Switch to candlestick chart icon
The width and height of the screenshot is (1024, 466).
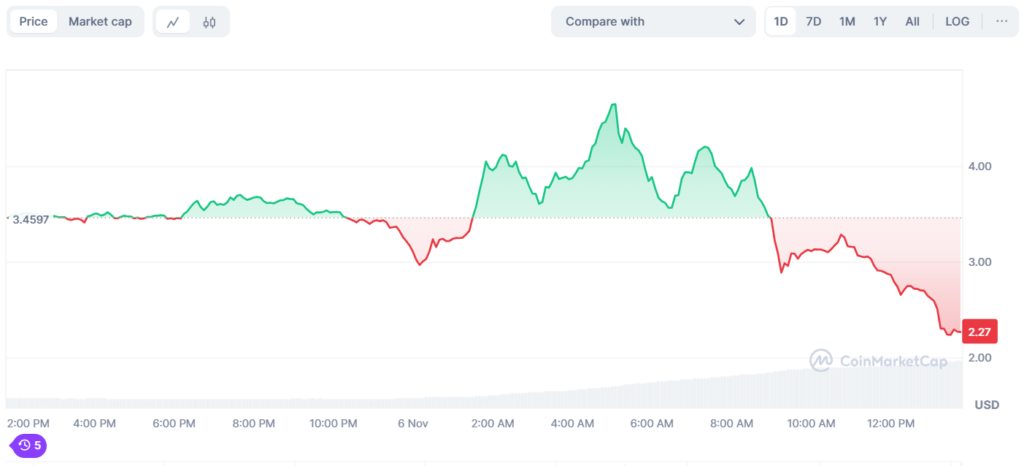[209, 22]
